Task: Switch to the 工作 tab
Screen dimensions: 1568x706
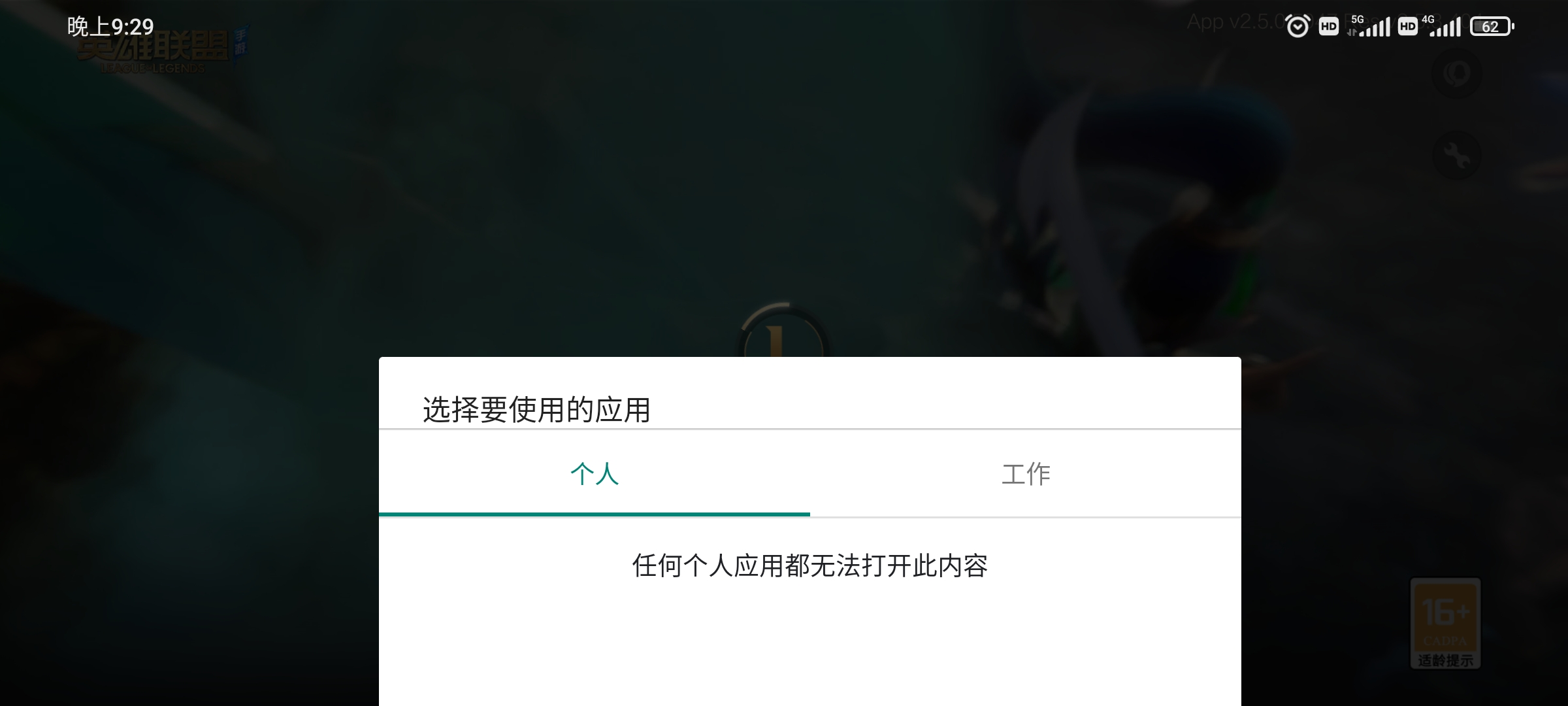Action: click(1026, 473)
